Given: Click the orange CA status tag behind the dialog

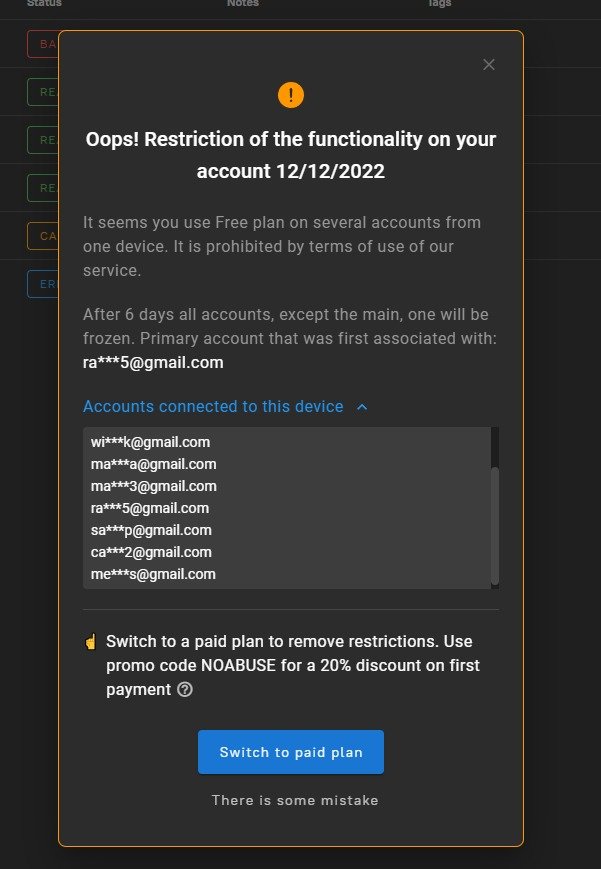Looking at the screenshot, I should [x=43, y=236].
